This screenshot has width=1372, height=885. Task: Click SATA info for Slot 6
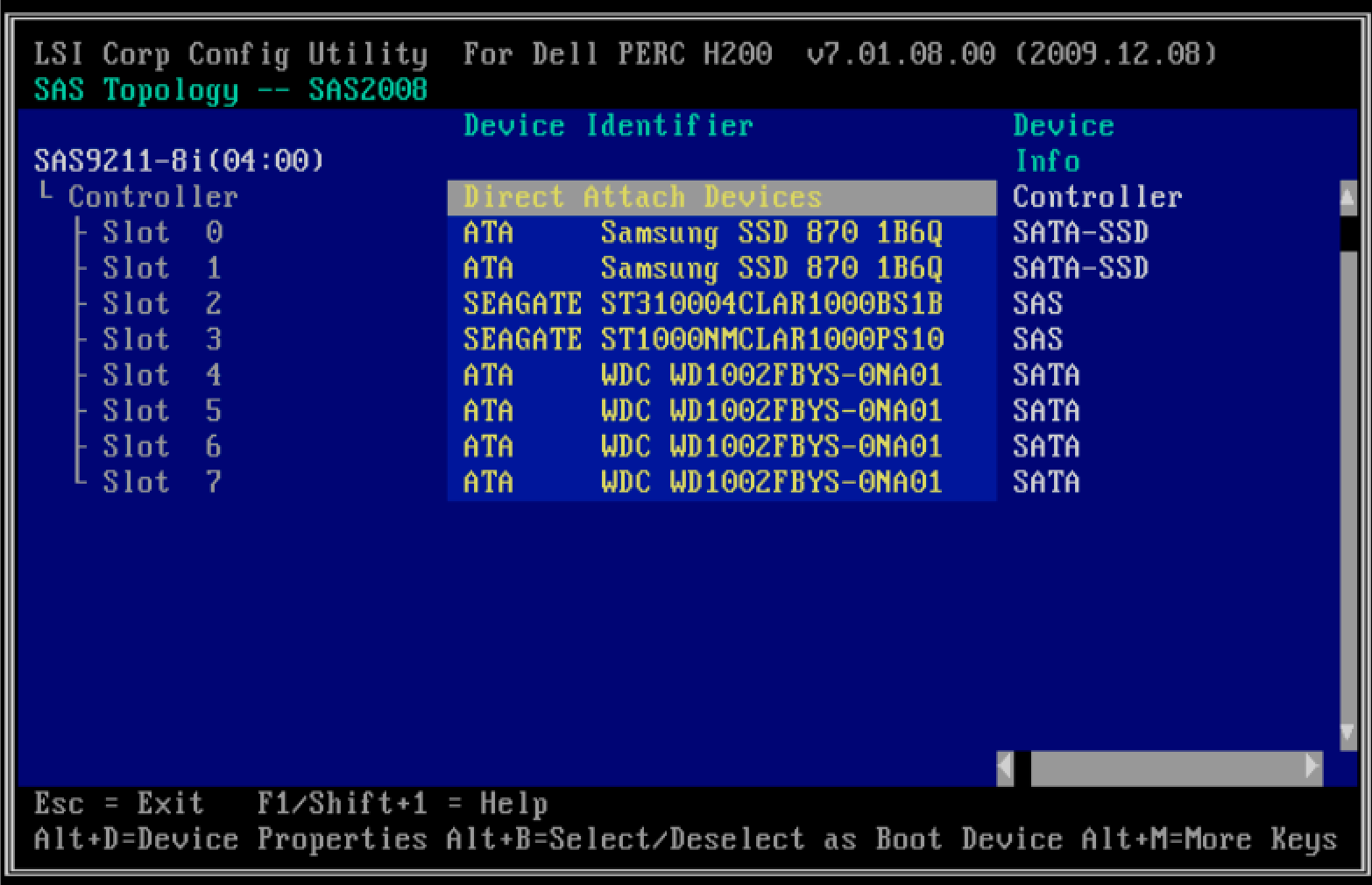click(1047, 447)
